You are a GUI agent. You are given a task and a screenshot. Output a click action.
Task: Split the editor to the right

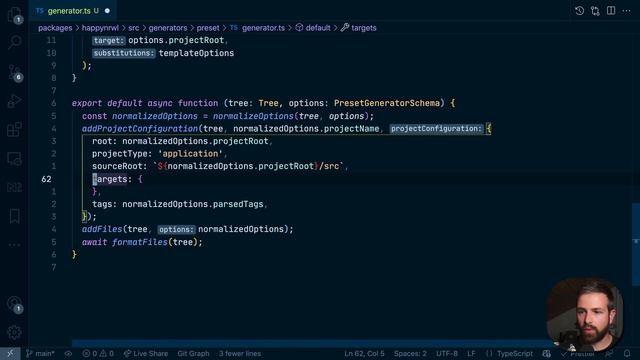click(611, 11)
